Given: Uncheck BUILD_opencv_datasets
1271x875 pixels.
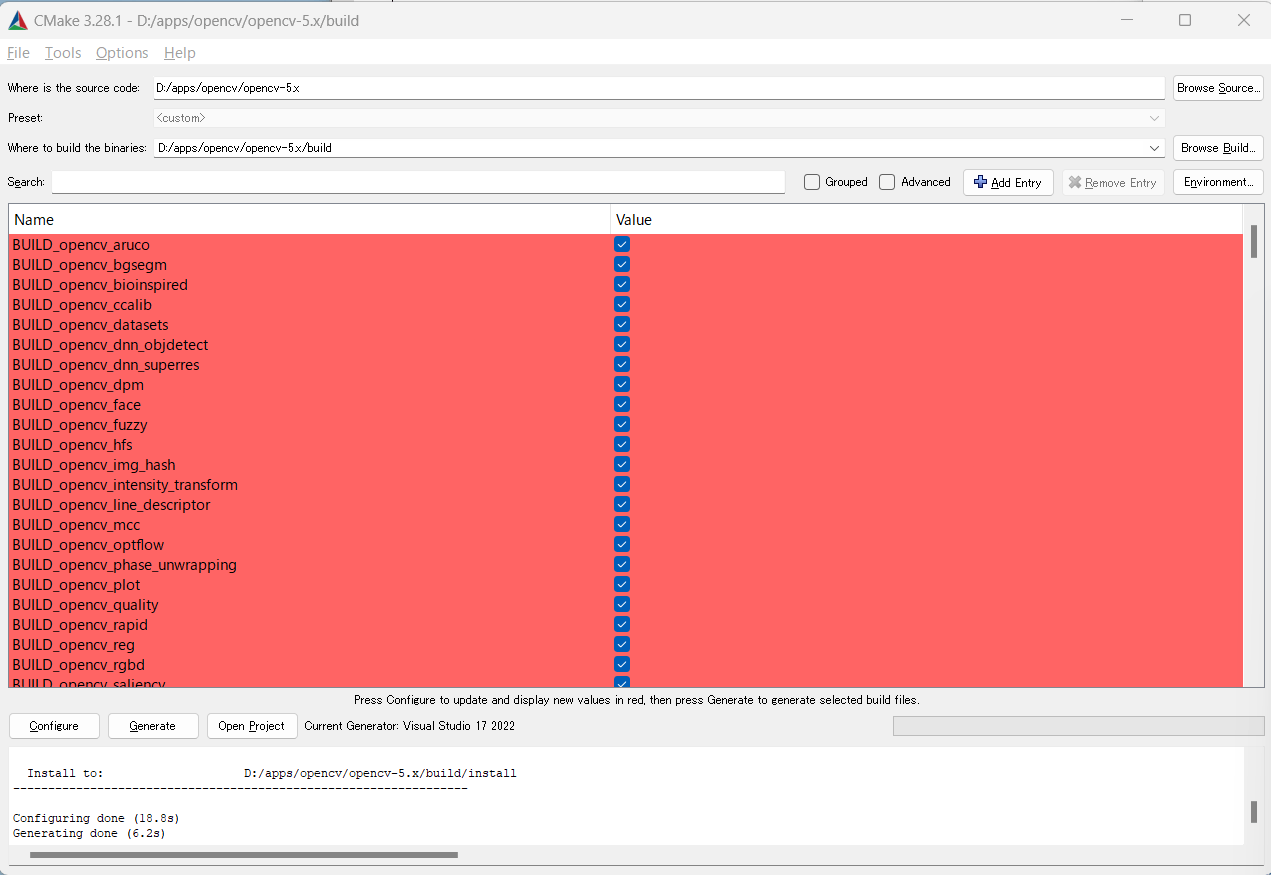Looking at the screenshot, I should pyautogui.click(x=622, y=324).
